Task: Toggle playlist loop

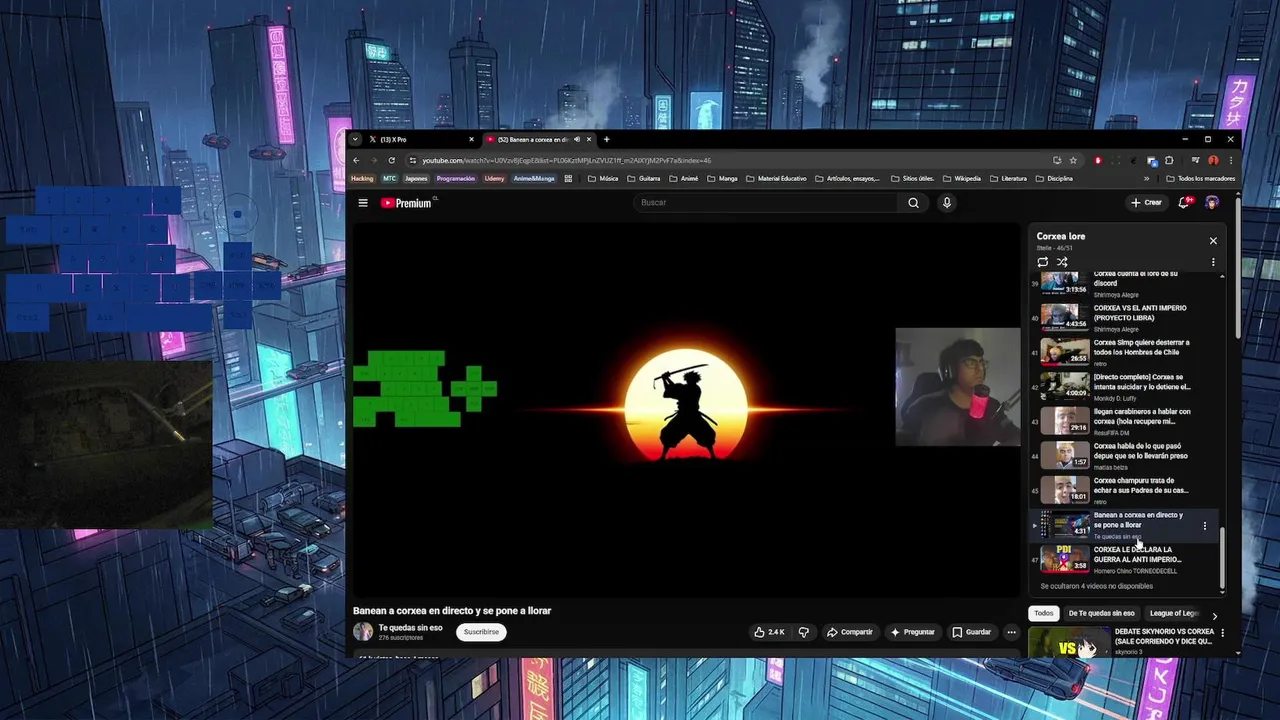Action: click(x=1043, y=262)
